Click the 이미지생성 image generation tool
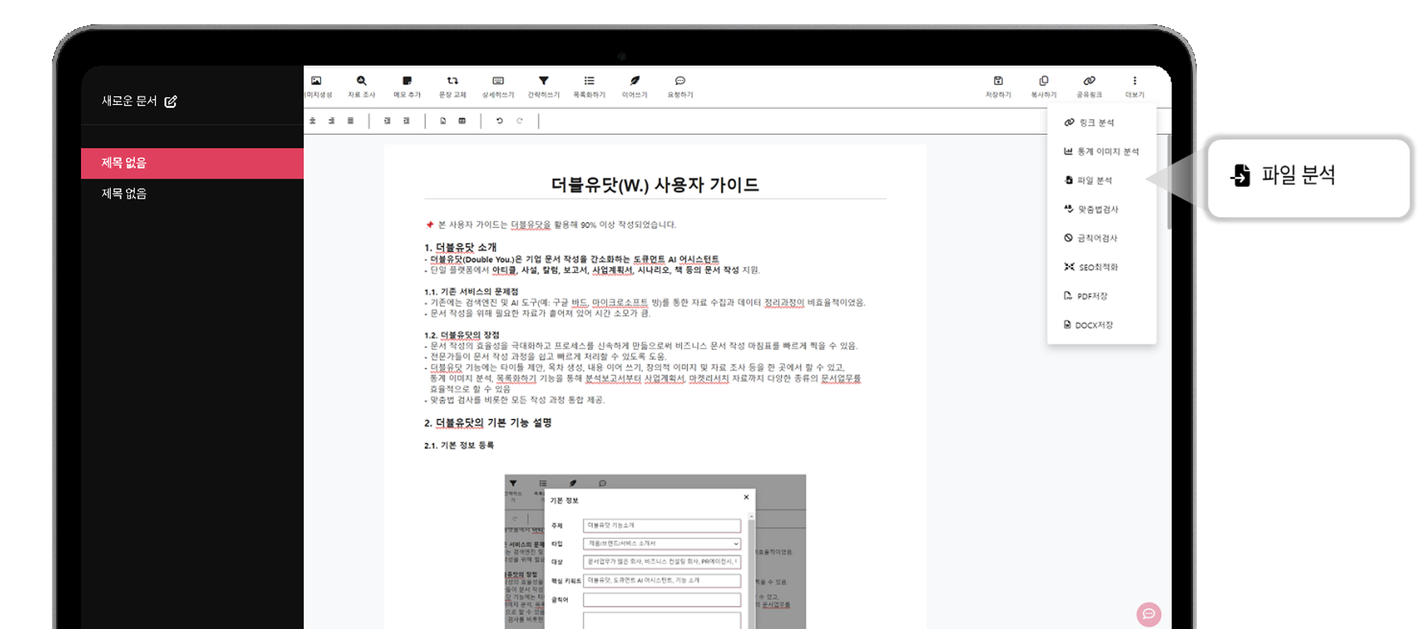 pos(316,86)
